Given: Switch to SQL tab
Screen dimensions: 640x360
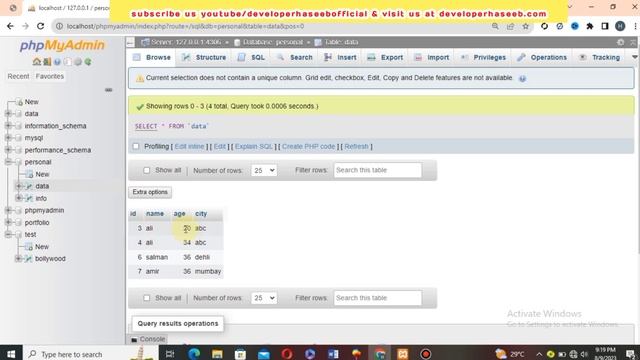Looking at the screenshot, I should pyautogui.click(x=252, y=58).
